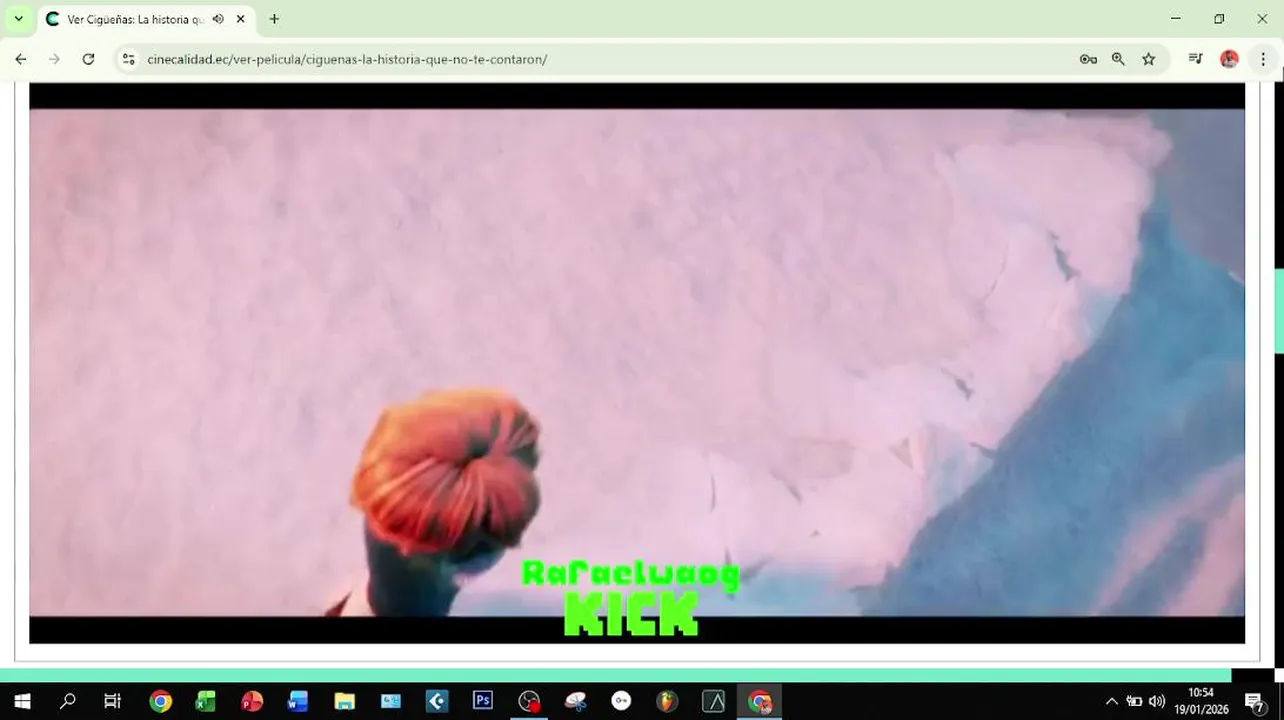
Task: Open the notification center icon
Action: [1254, 701]
